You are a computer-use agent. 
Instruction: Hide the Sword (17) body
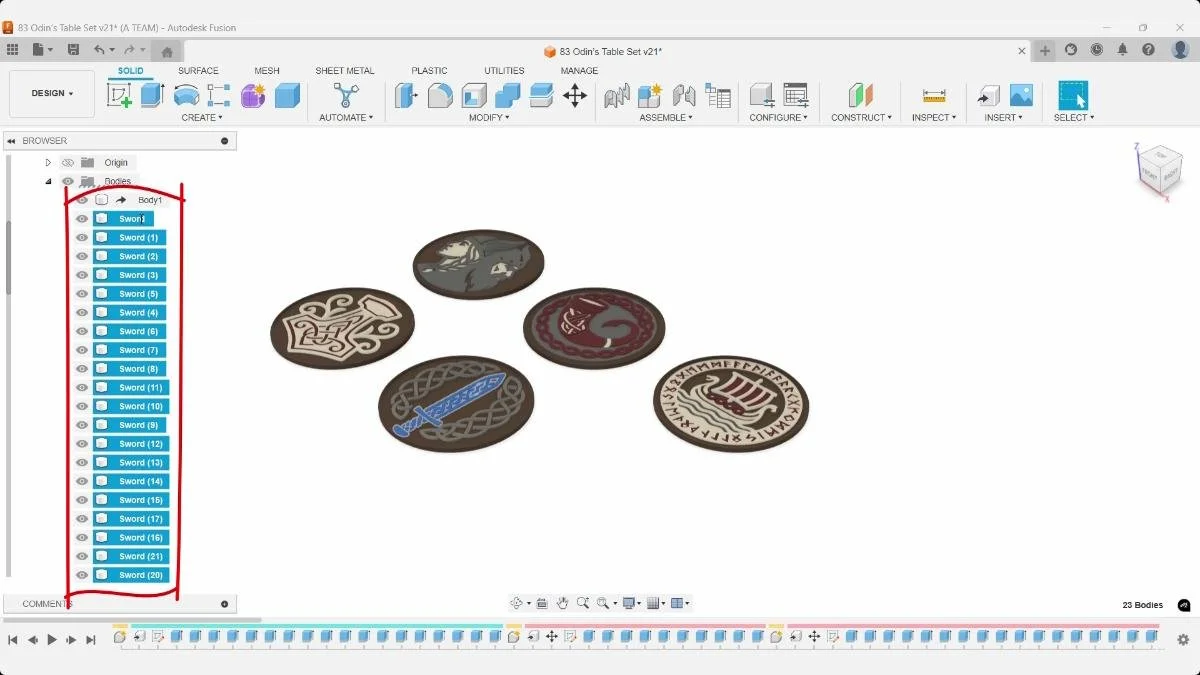tap(82, 519)
